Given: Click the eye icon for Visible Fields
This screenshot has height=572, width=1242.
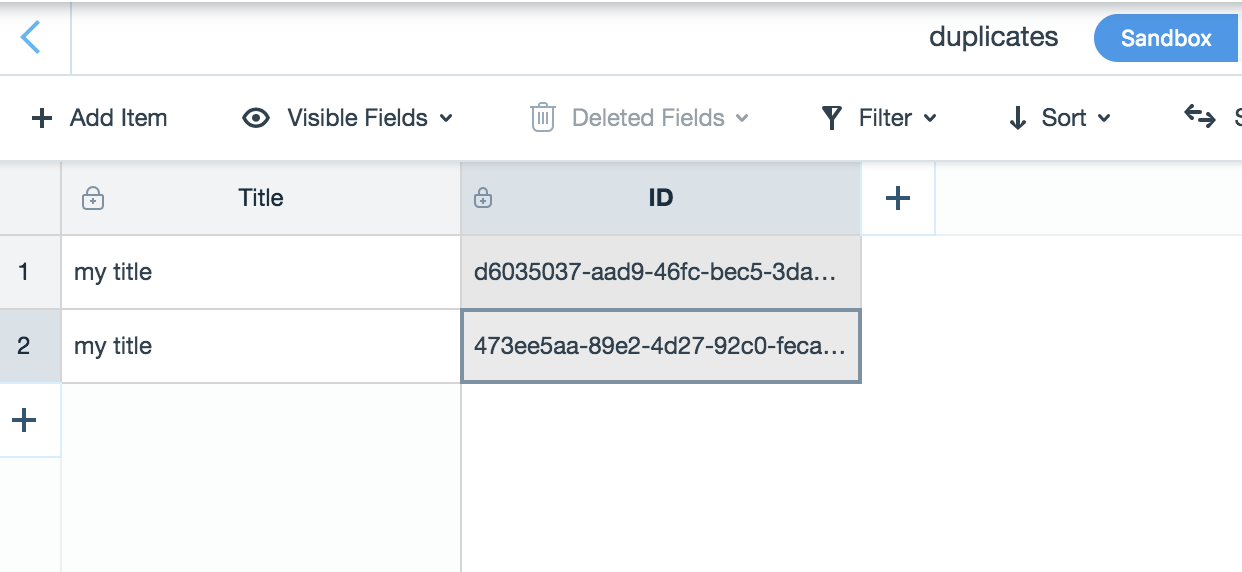Looking at the screenshot, I should (x=256, y=118).
